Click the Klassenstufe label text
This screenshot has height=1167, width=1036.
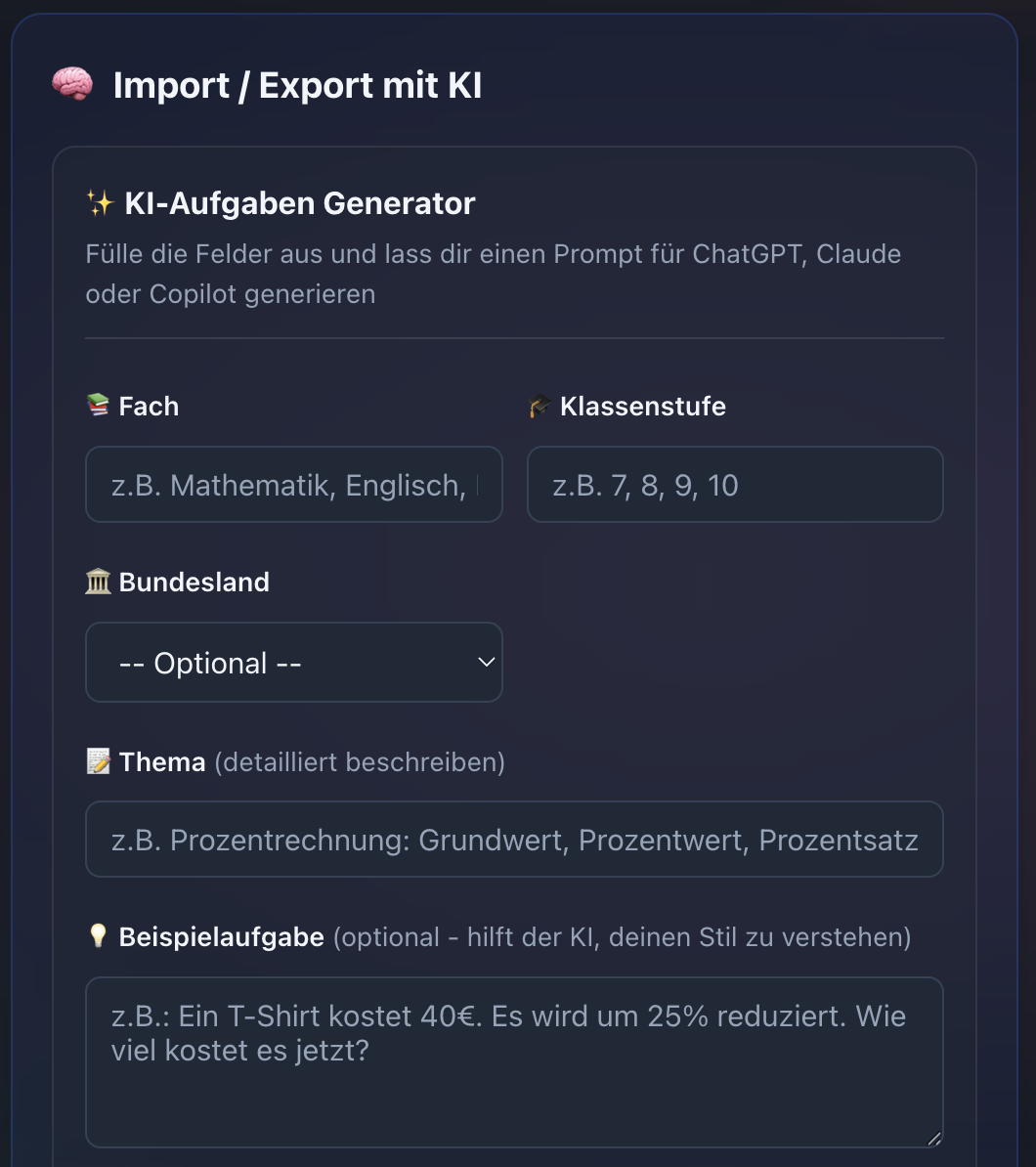tap(642, 406)
